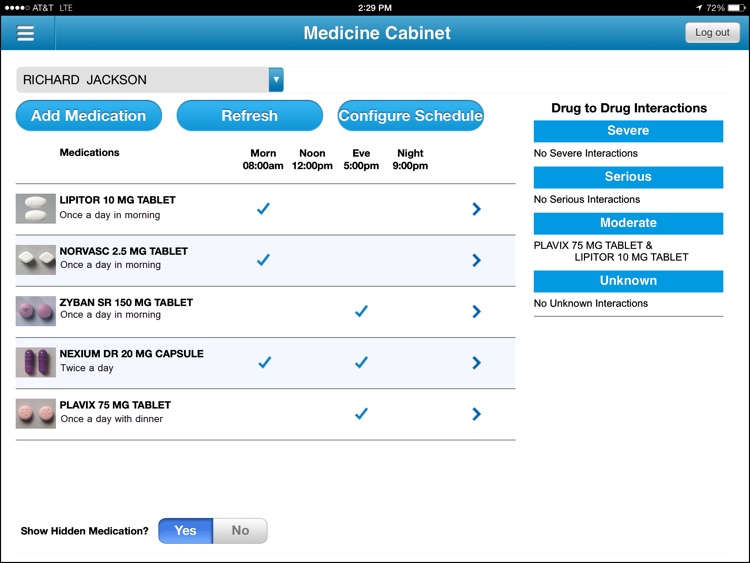Toggle the Lipitor morning checkmark
This screenshot has width=750, height=563.
point(264,209)
